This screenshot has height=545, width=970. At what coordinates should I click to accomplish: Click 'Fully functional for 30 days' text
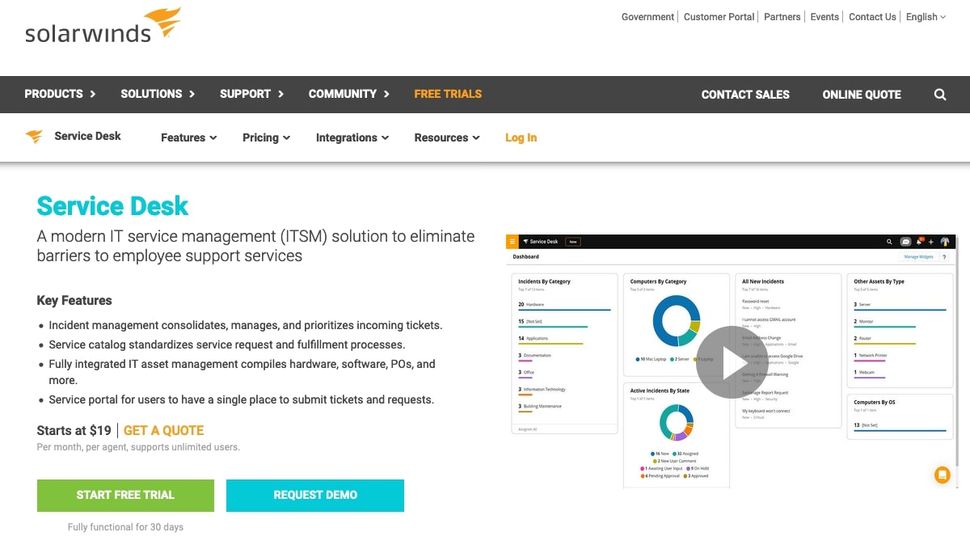pyautogui.click(x=126, y=527)
